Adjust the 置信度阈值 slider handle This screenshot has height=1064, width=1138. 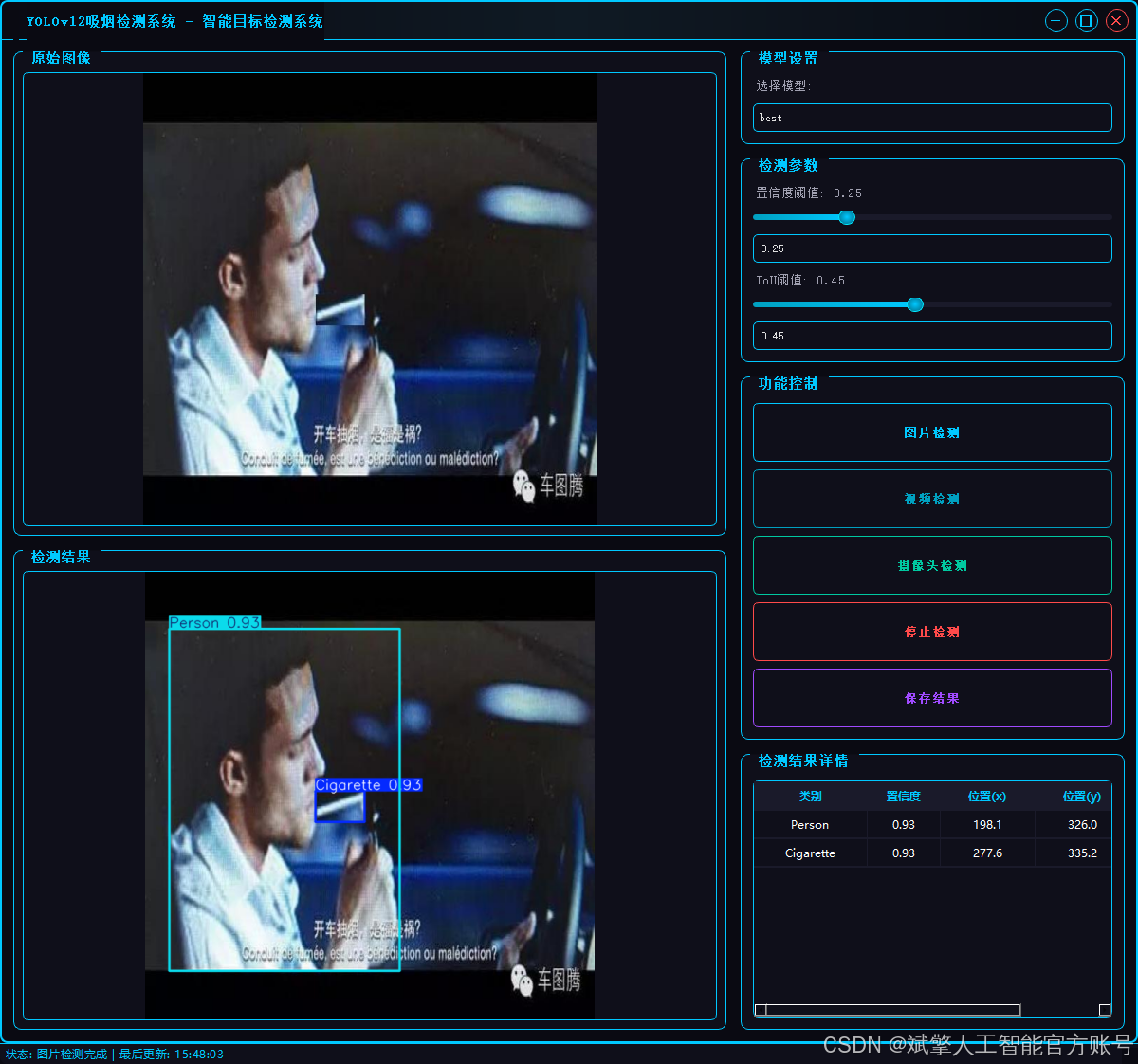[847, 217]
